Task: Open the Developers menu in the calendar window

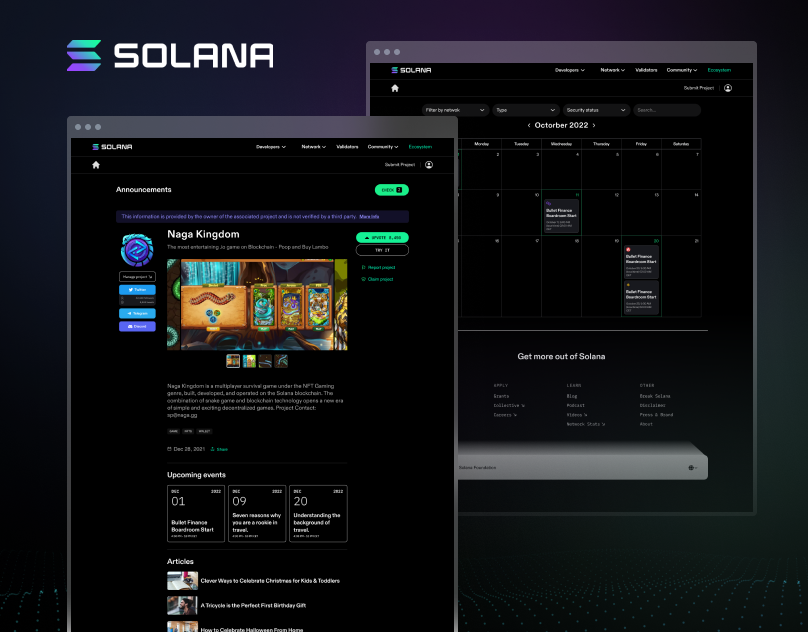Action: tap(569, 70)
